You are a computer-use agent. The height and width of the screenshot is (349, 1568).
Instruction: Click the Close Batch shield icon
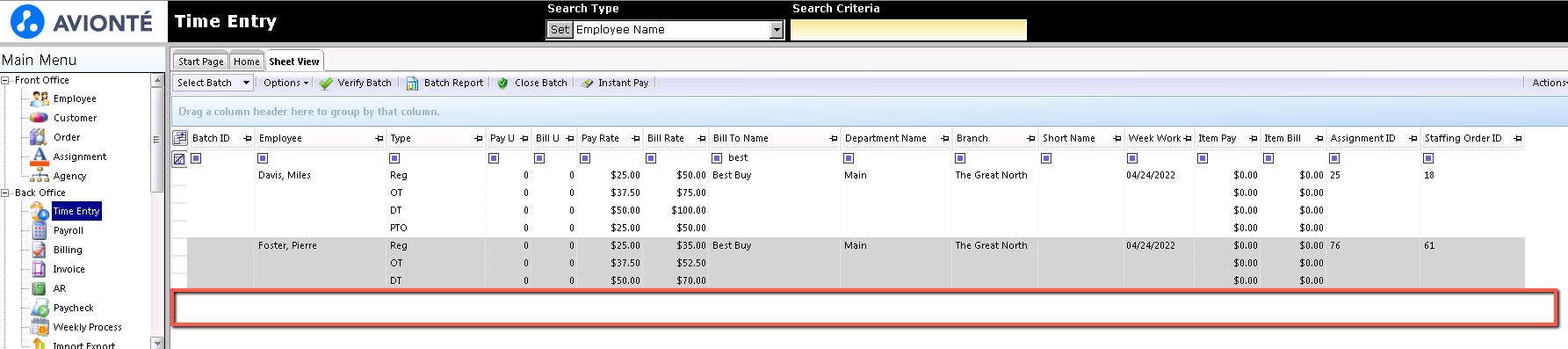(503, 83)
